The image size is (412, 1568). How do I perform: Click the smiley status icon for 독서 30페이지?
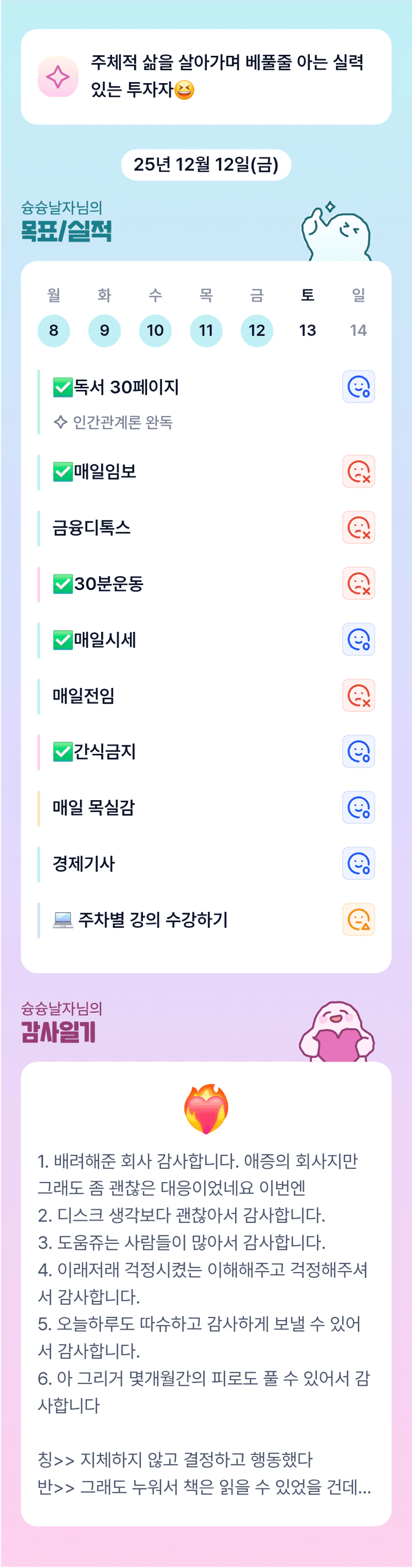click(358, 386)
